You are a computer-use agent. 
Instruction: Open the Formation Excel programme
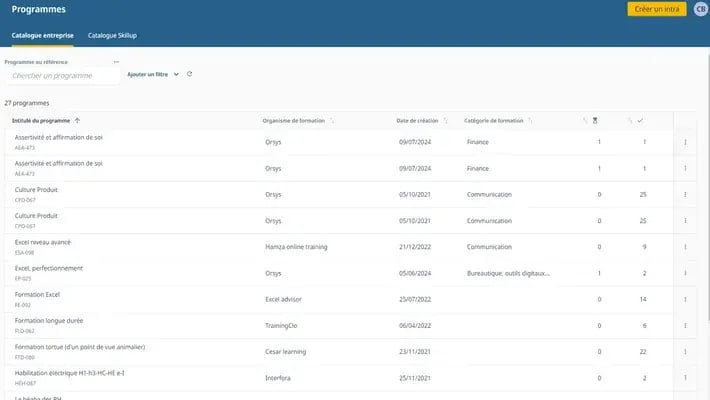point(37,294)
